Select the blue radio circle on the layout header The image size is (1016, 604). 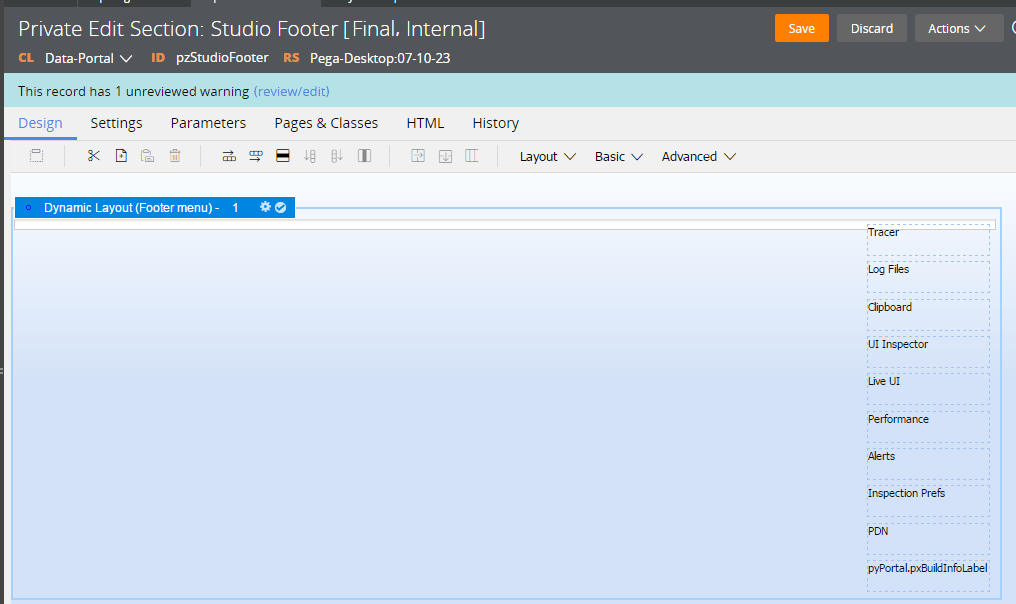click(27, 207)
